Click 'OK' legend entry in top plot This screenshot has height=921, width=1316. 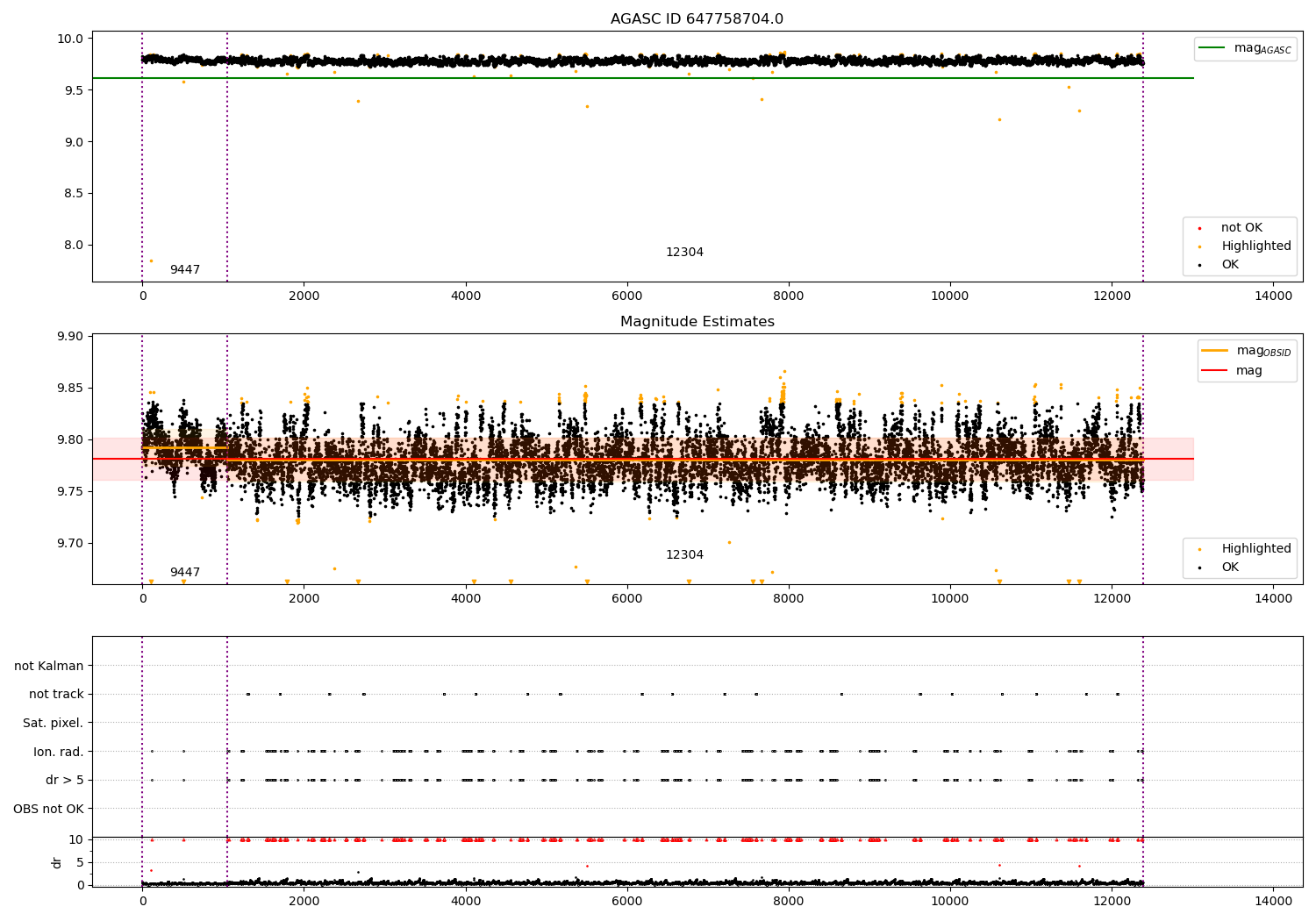point(1230,264)
